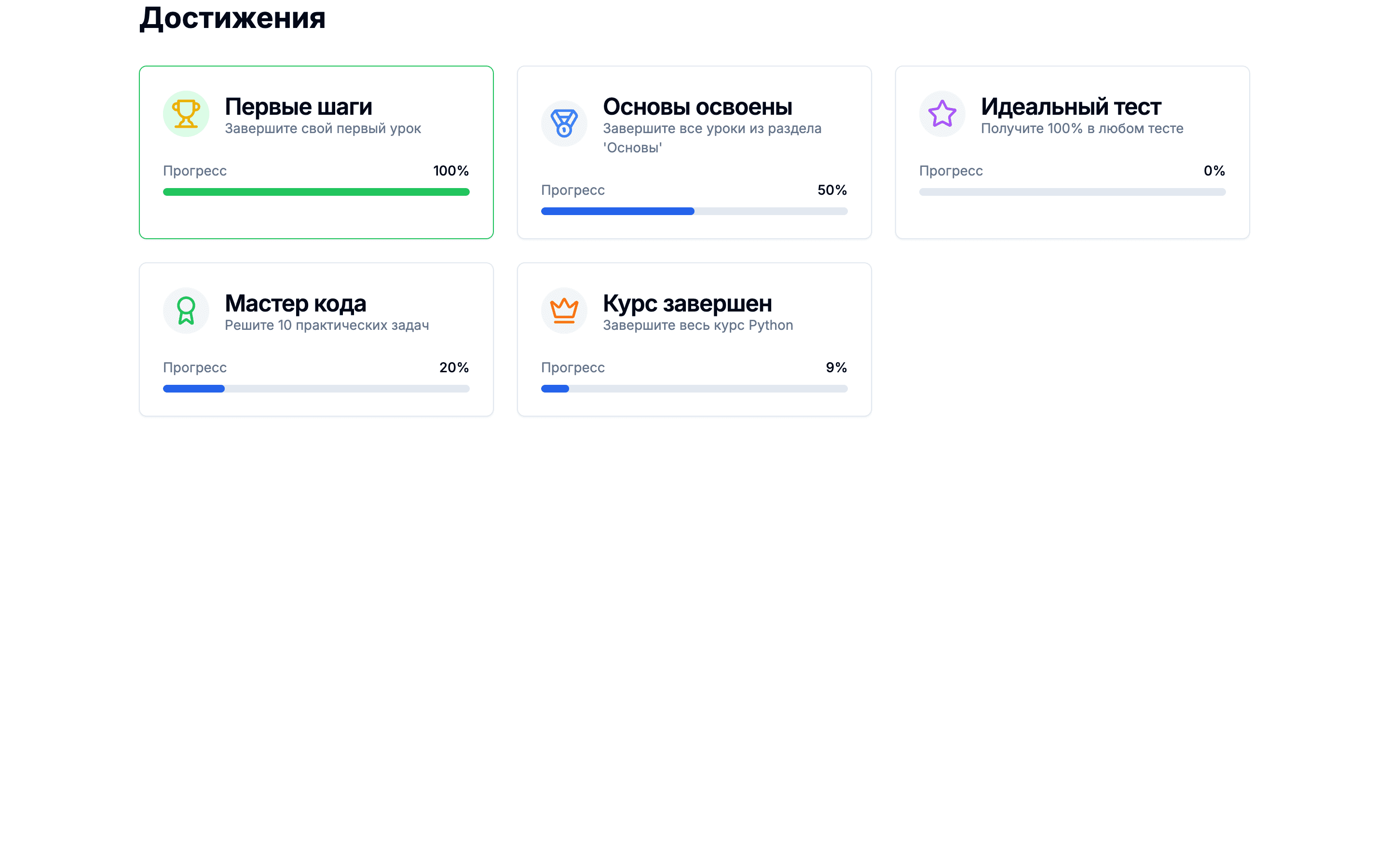
Task: Click the gold trophy icon
Action: [x=186, y=114]
